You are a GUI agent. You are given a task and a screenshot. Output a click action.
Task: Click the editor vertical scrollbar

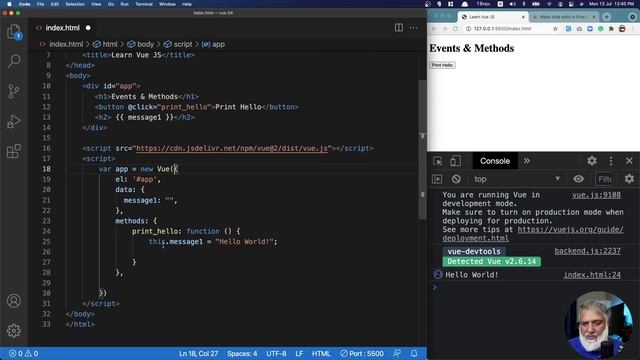(x=422, y=149)
